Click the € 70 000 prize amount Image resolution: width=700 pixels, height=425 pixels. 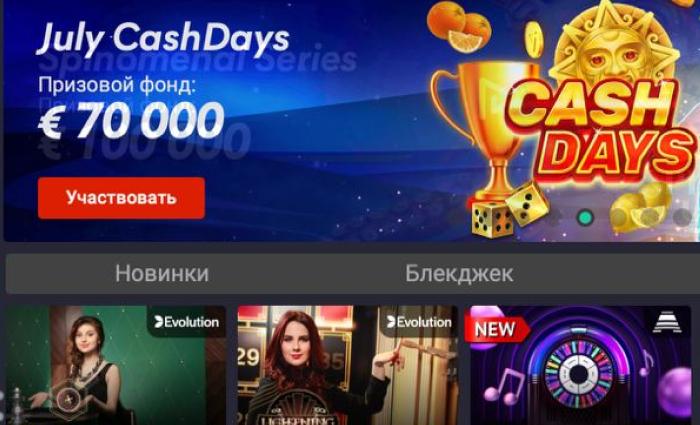tap(130, 121)
